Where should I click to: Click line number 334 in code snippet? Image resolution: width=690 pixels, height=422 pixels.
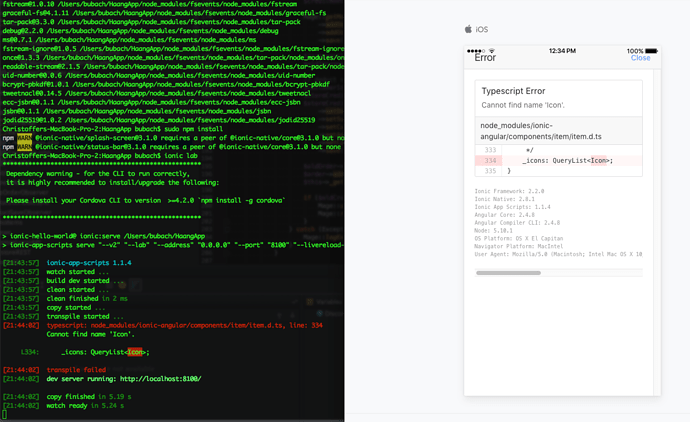(x=490, y=161)
